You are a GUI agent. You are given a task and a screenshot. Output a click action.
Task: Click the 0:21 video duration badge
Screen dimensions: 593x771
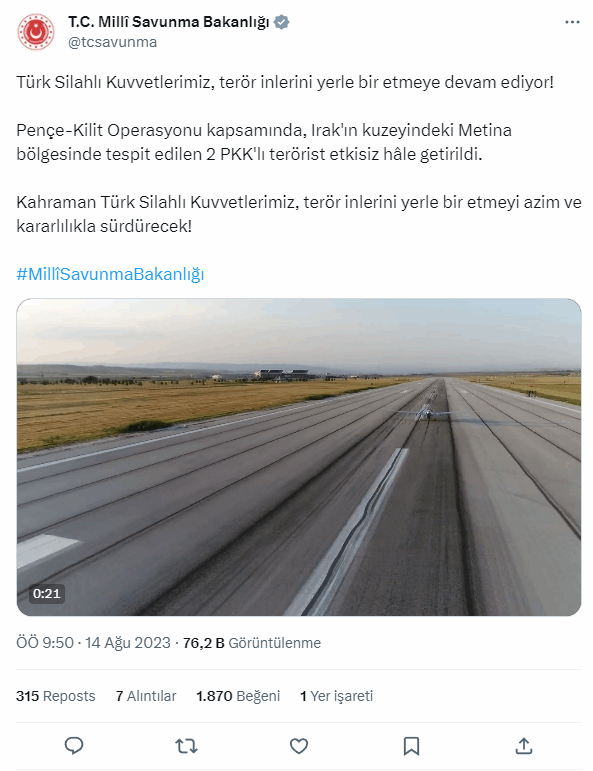[47, 593]
